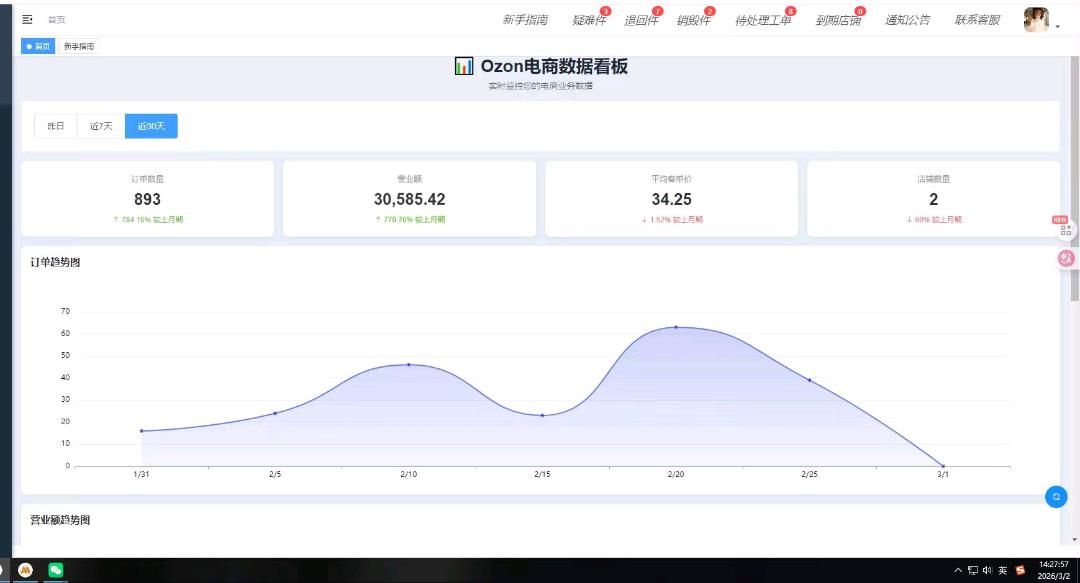Image resolution: width=1080 pixels, height=583 pixels.
Task: Collapse the sidebar with the hamburger icon
Action: click(x=27, y=19)
